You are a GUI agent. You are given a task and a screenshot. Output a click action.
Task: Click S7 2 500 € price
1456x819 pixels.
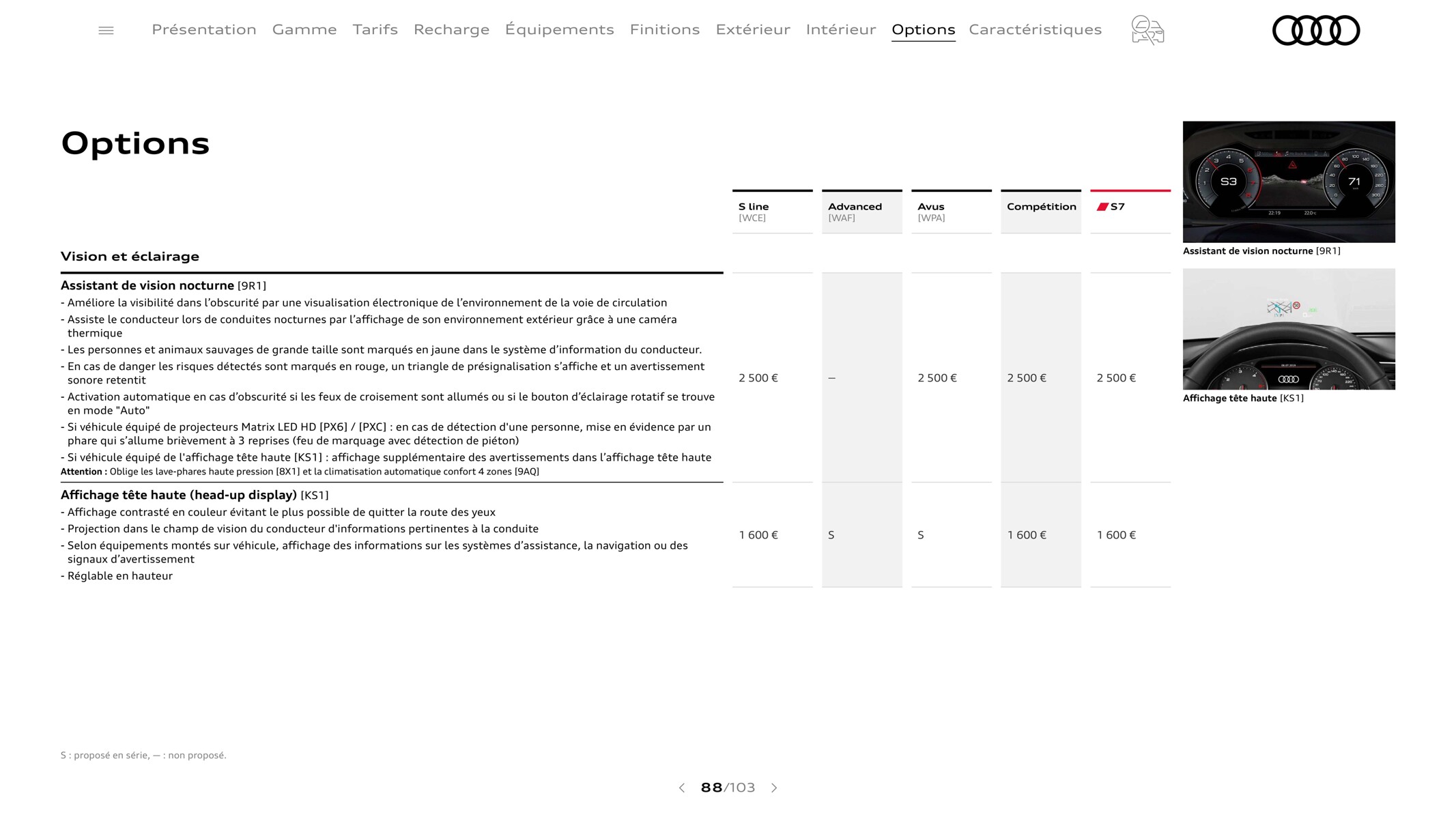click(x=1116, y=378)
